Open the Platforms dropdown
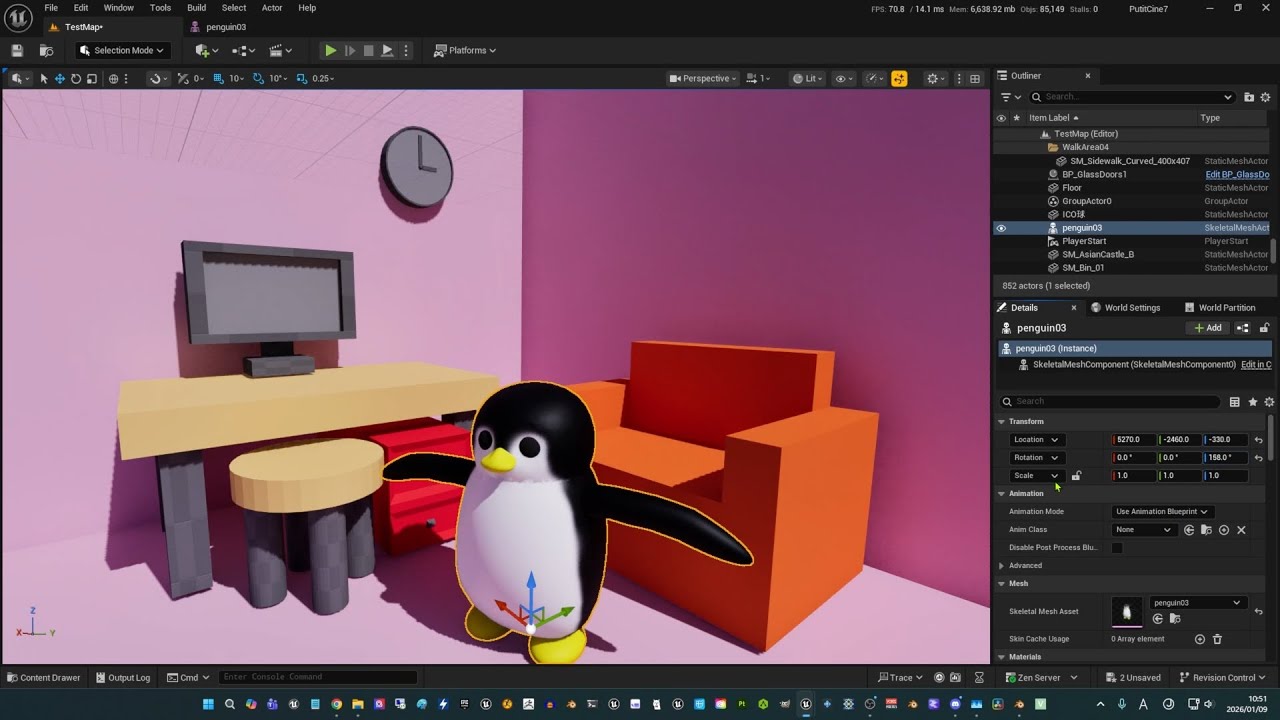1280x720 pixels. coord(465,50)
